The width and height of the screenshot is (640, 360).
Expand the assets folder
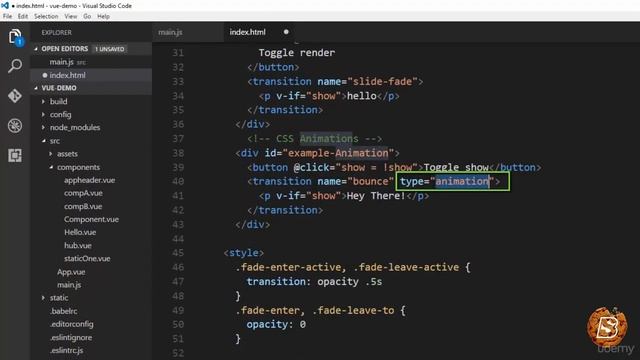pos(67,154)
